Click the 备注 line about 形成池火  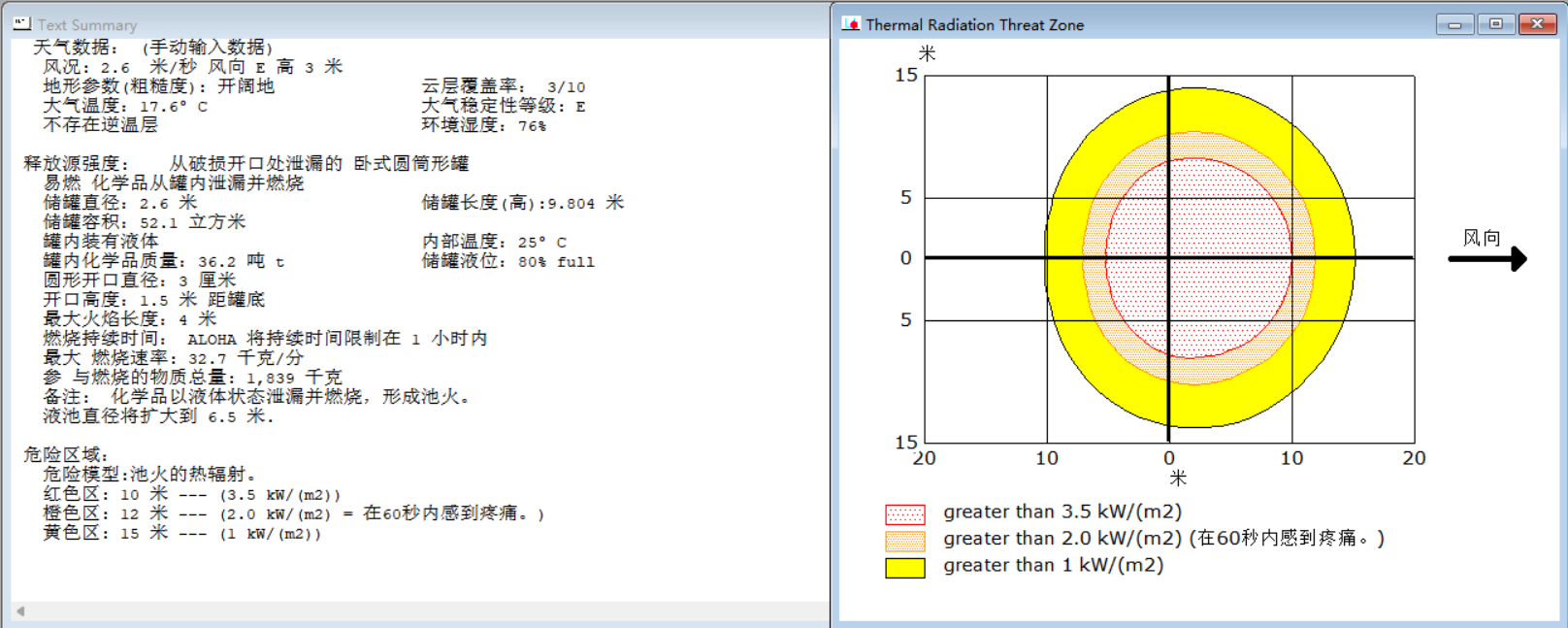(256, 397)
